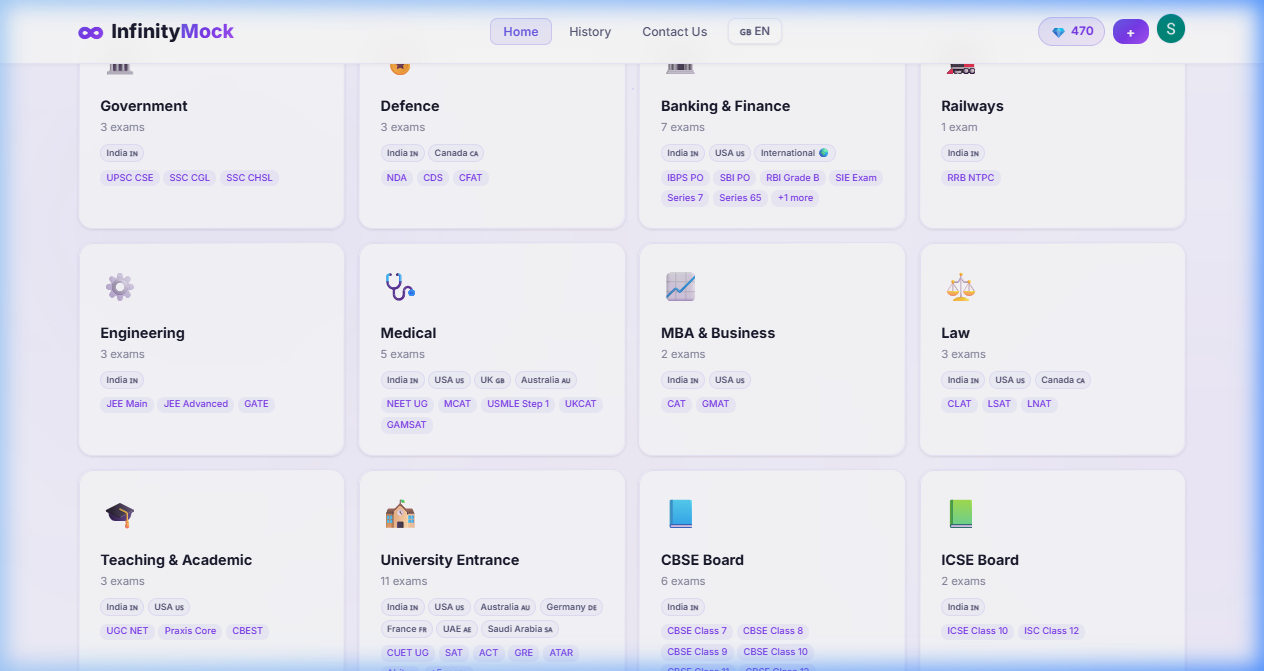Click the InfinityMock brand name
Image resolution: width=1264 pixels, height=671 pixels.
click(x=172, y=31)
